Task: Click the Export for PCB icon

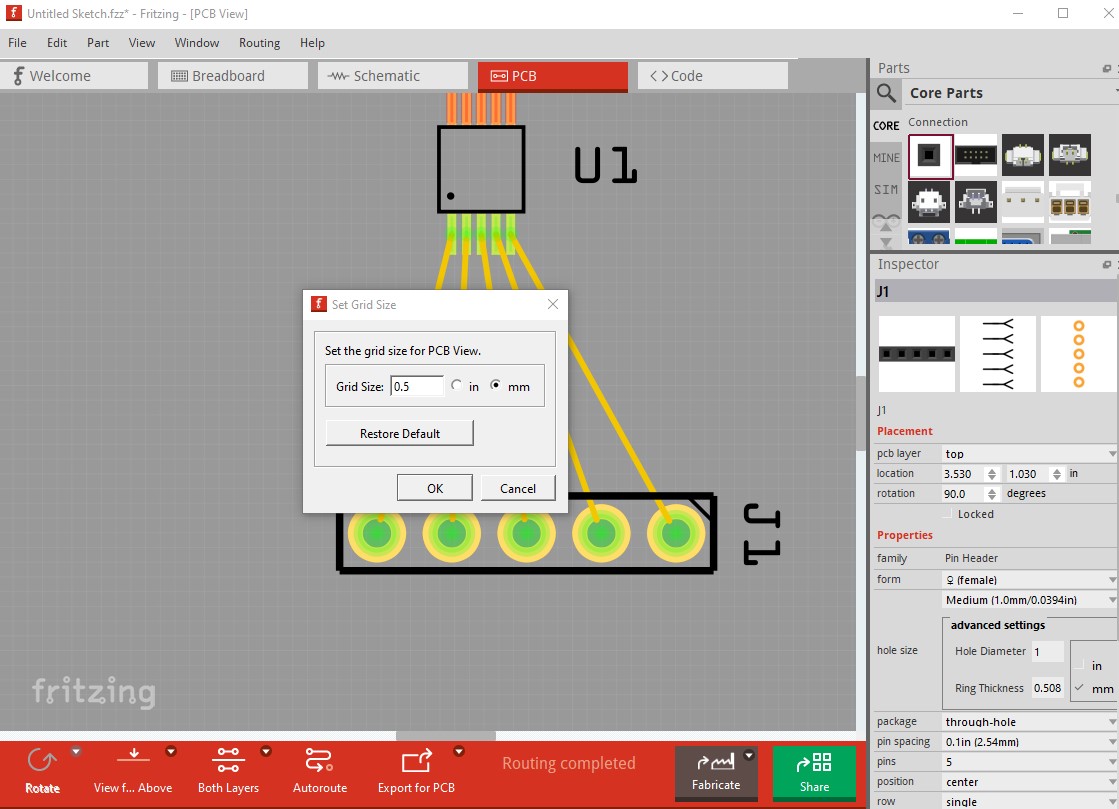Action: [417, 761]
